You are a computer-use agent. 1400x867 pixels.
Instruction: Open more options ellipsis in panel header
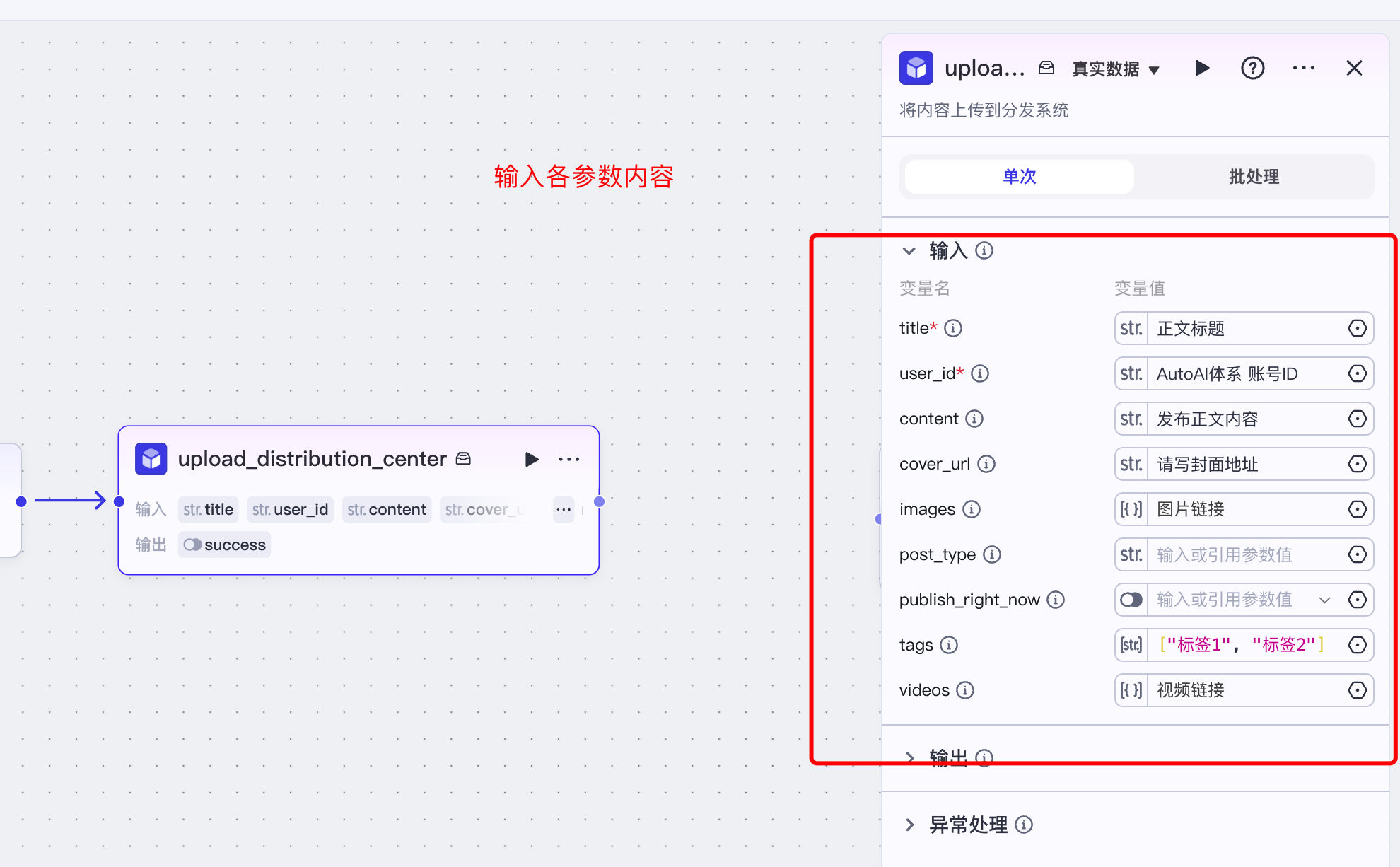(x=1303, y=68)
